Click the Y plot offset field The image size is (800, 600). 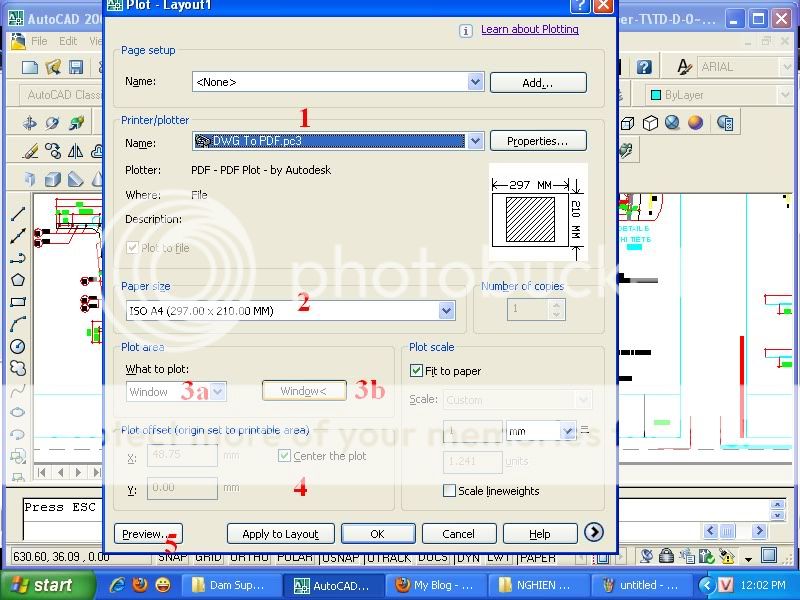tap(182, 488)
